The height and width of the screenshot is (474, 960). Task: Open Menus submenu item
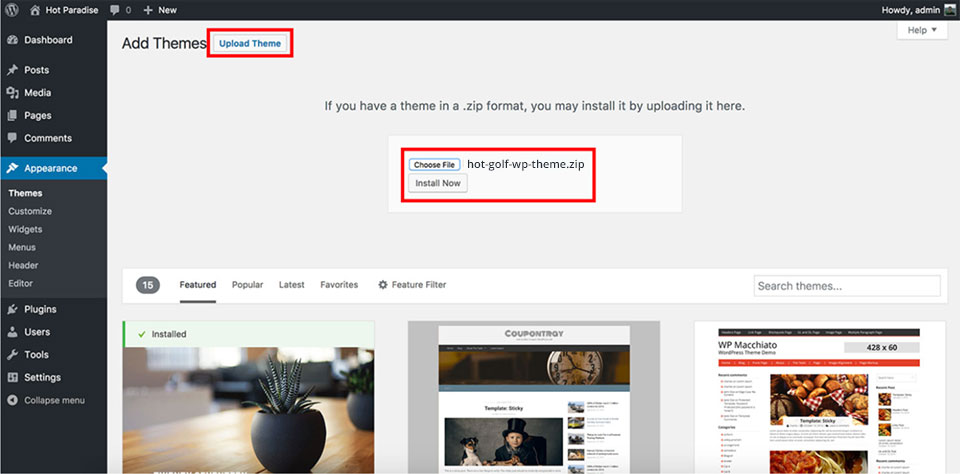pos(22,247)
